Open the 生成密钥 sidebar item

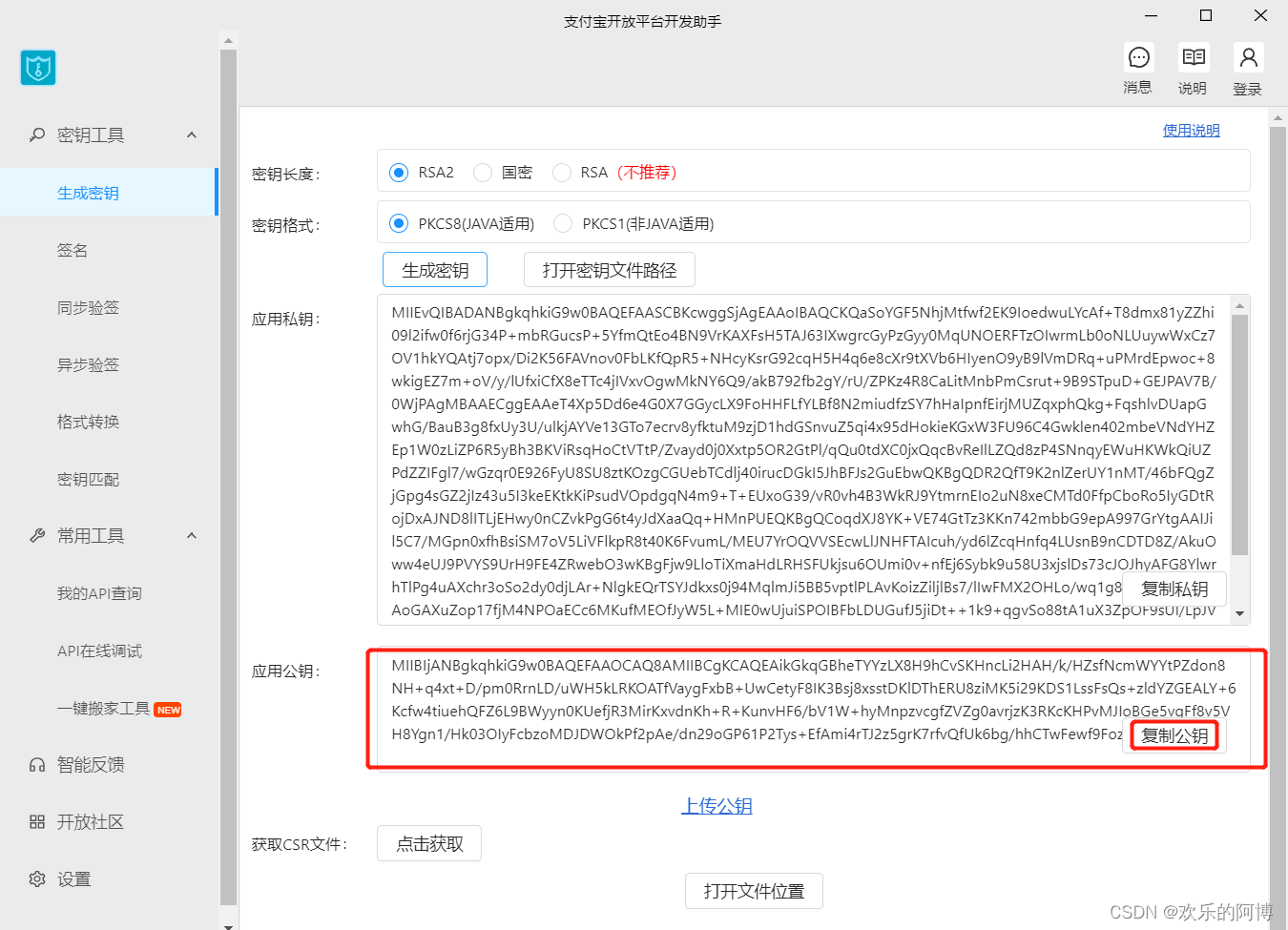(x=109, y=193)
